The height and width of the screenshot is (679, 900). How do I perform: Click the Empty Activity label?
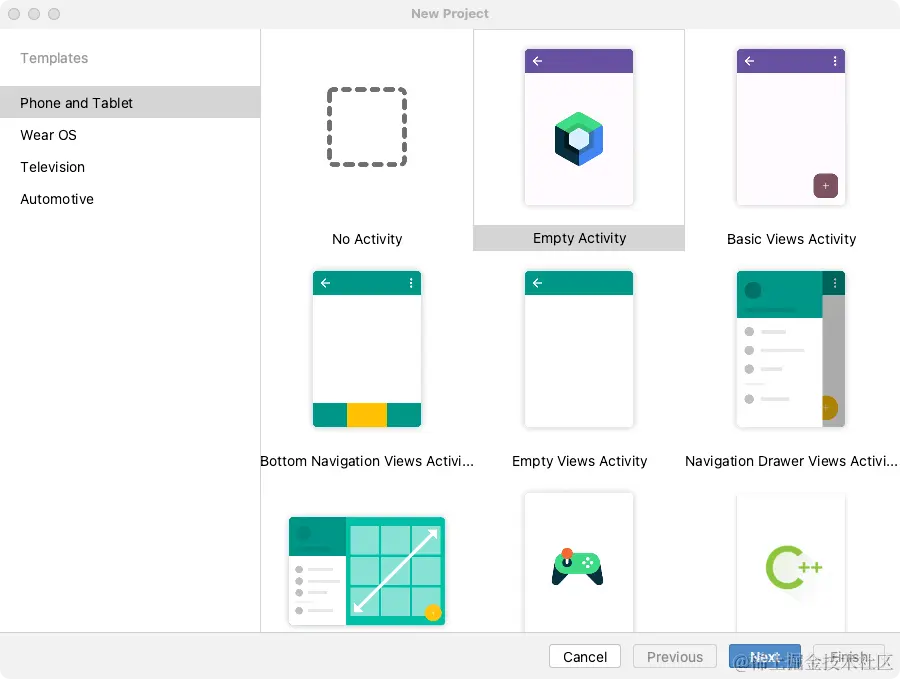pyautogui.click(x=579, y=238)
